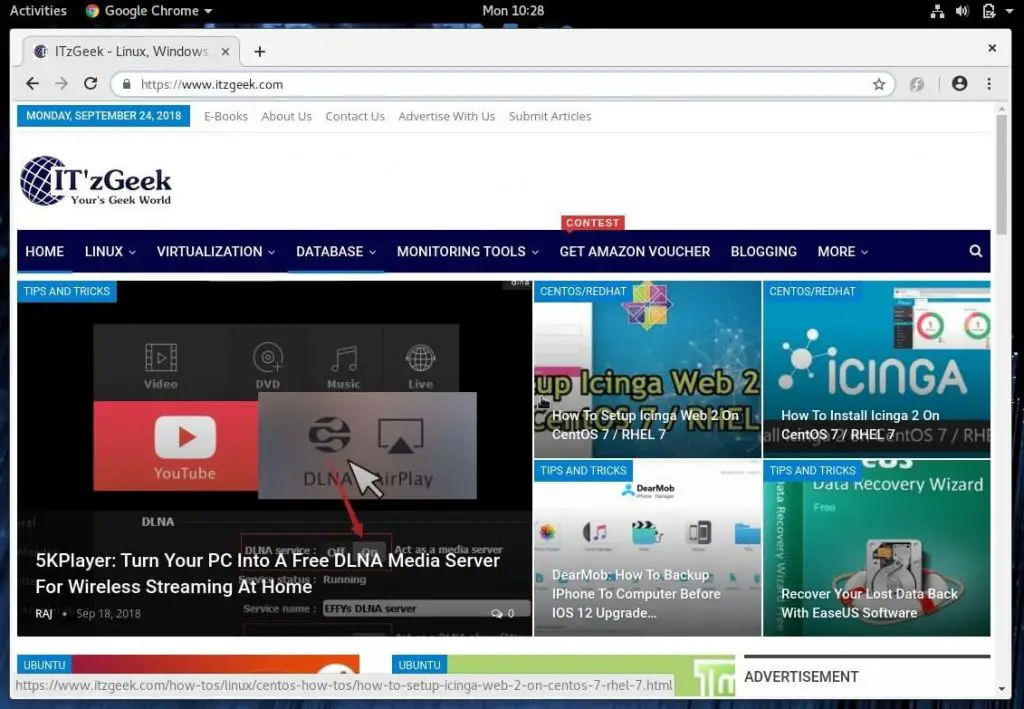
Task: Open a new tab with the plus button
Action: (259, 52)
